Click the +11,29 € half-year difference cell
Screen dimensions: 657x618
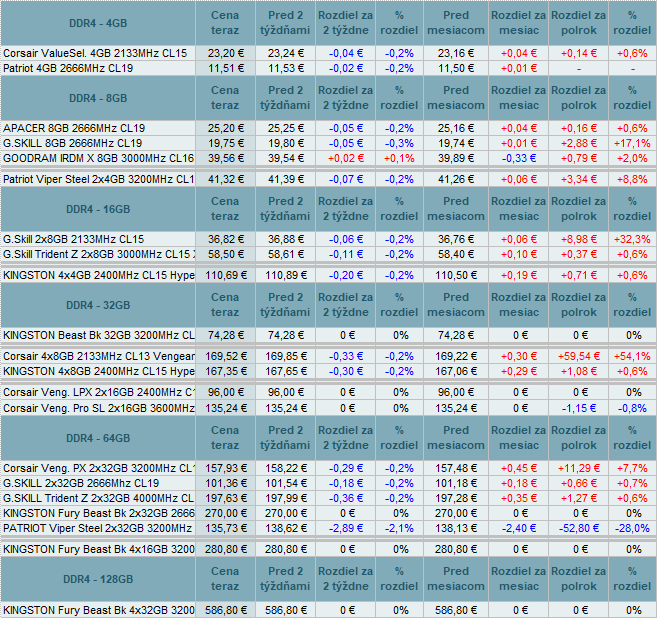(x=579, y=468)
